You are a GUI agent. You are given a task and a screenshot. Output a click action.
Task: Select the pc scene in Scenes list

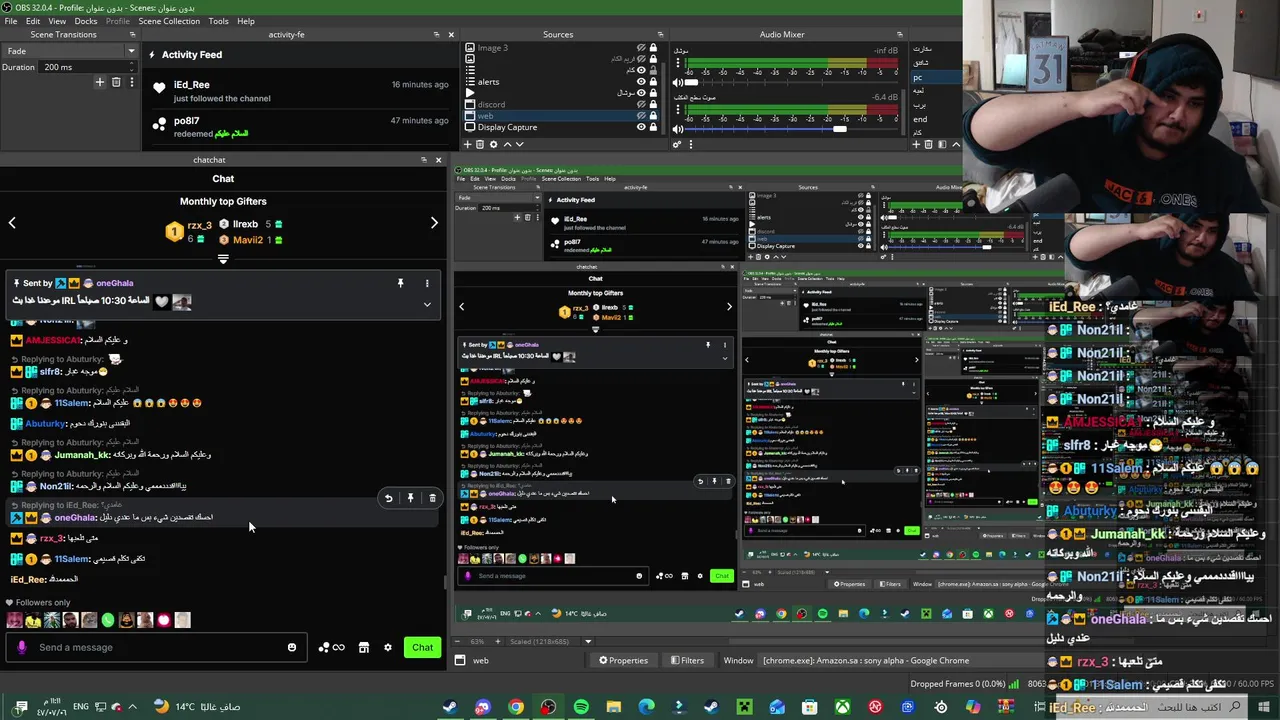pos(934,77)
